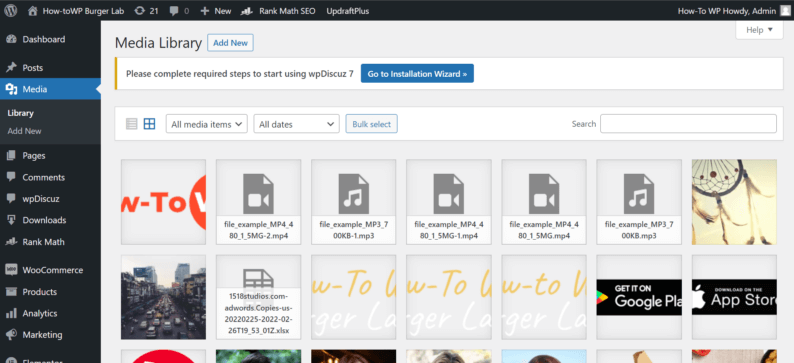Click the Rank Math icon in sidebar
794x363 pixels.
coord(11,242)
